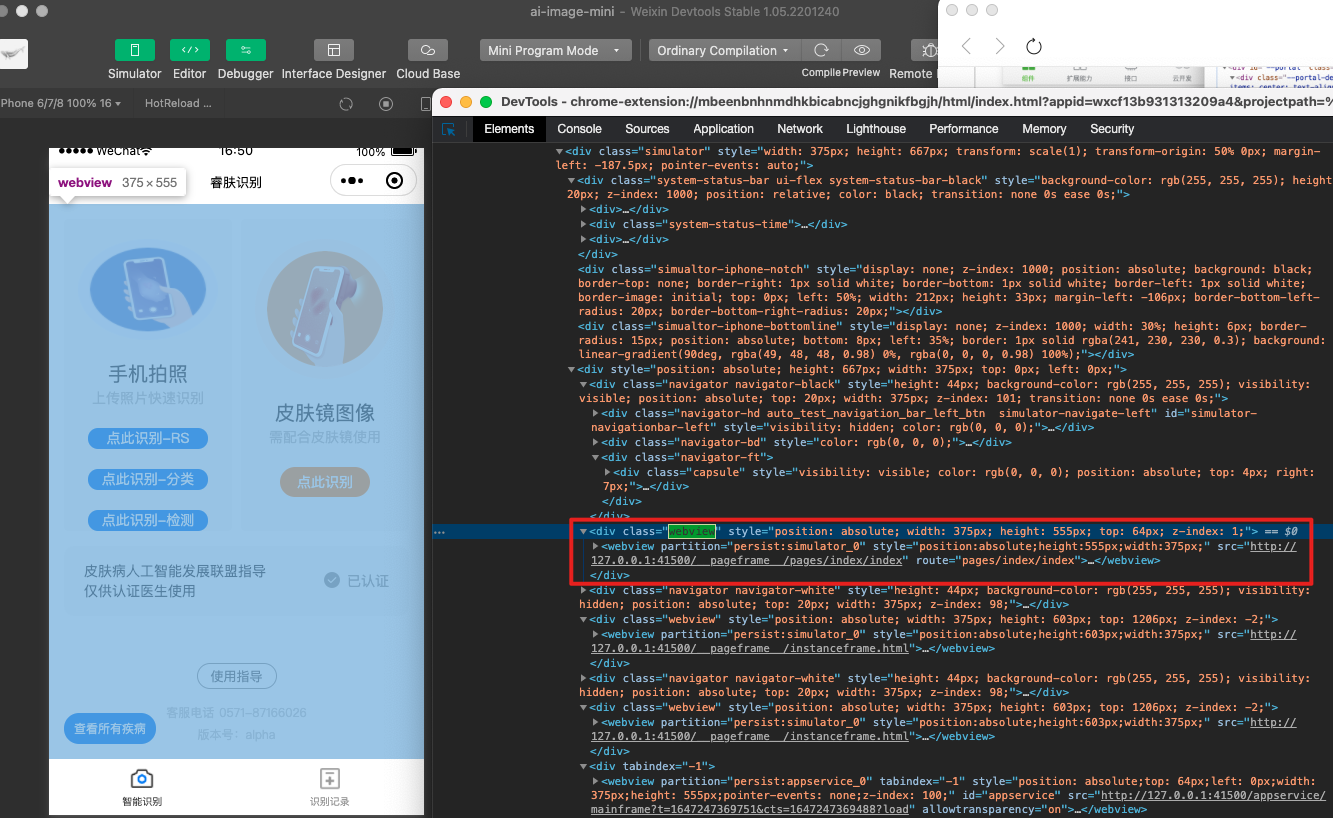Viewport: 1333px width, 818px height.
Task: Collapse the highlighted webview div node
Action: click(x=584, y=531)
